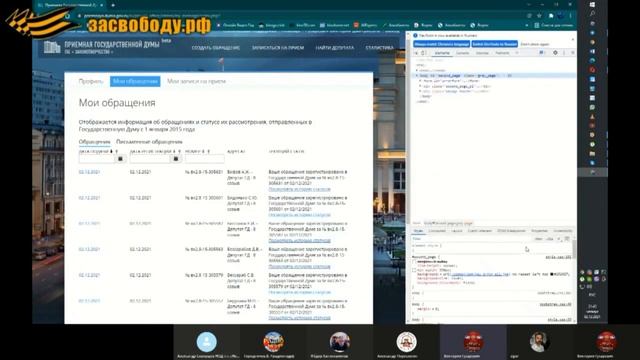The height and width of the screenshot is (360, 640).
Task: Open СТАТИСТИКА in site navigation
Action: (380, 48)
